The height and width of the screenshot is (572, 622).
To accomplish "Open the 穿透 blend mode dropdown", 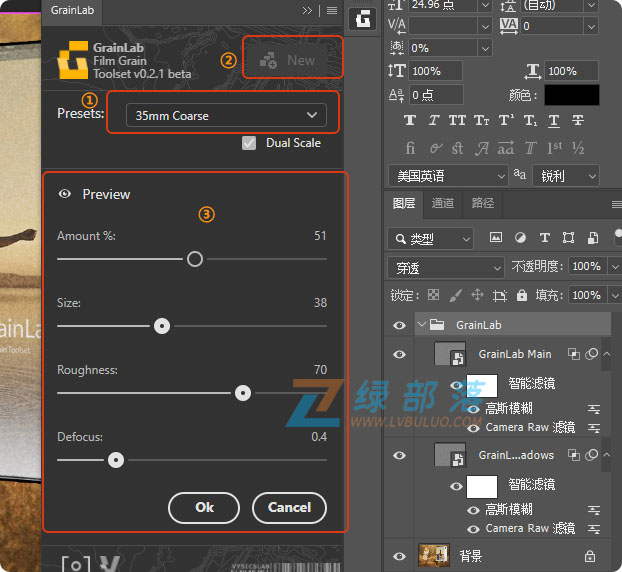I will click(445, 268).
